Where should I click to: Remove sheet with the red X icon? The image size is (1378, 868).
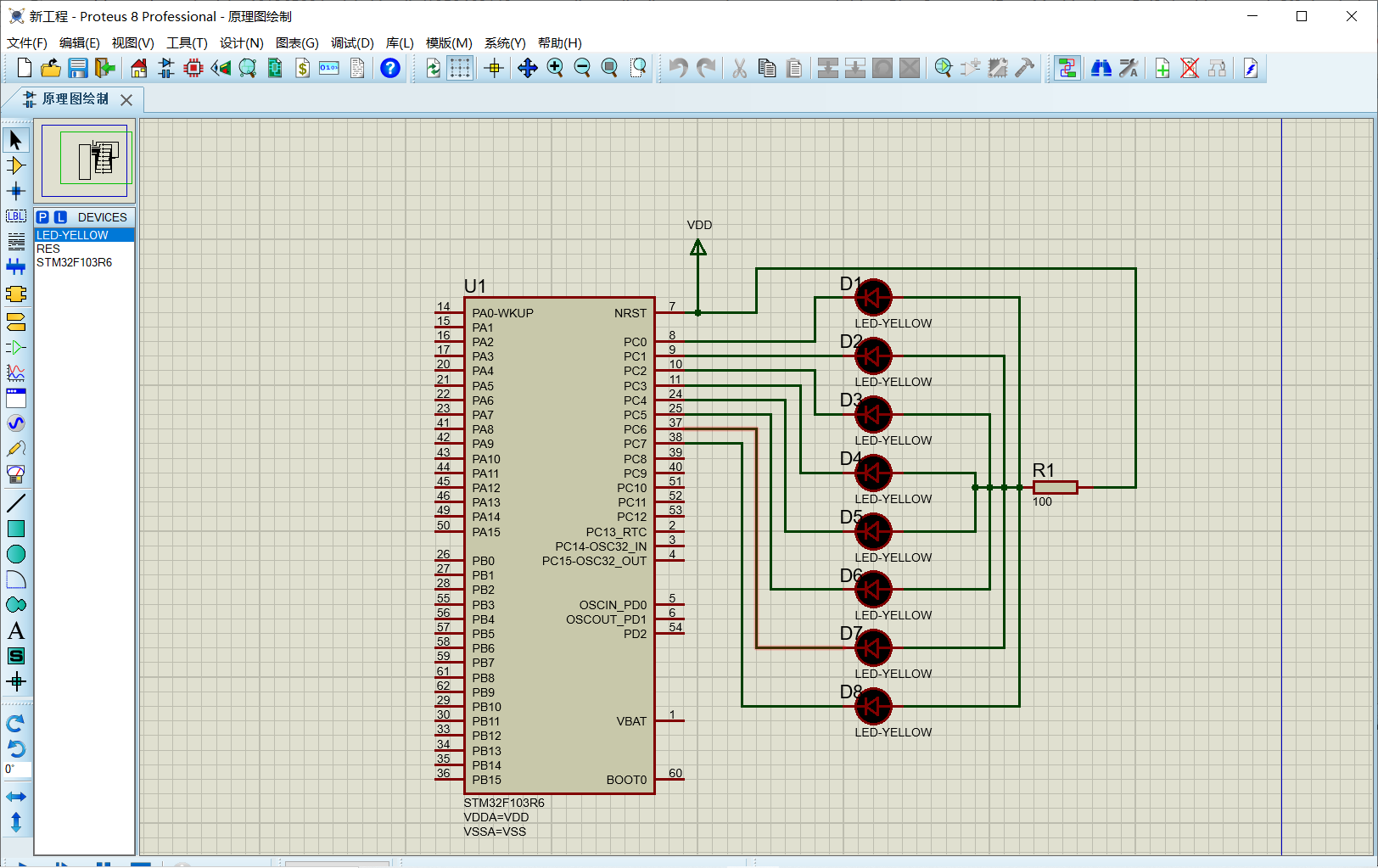coord(1190,68)
